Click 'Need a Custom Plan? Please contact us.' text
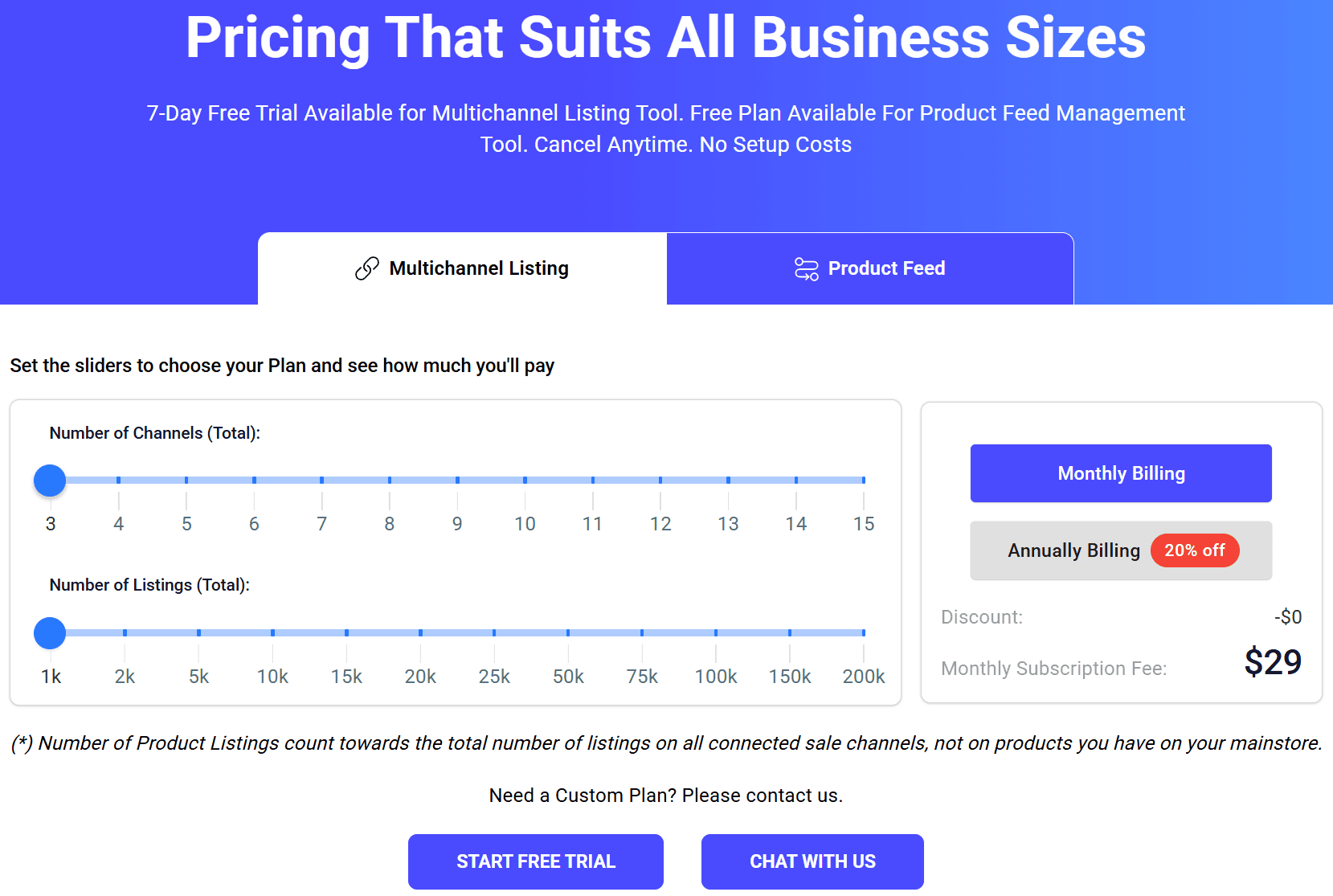Viewport: 1333px width, 896px height. pos(666,796)
